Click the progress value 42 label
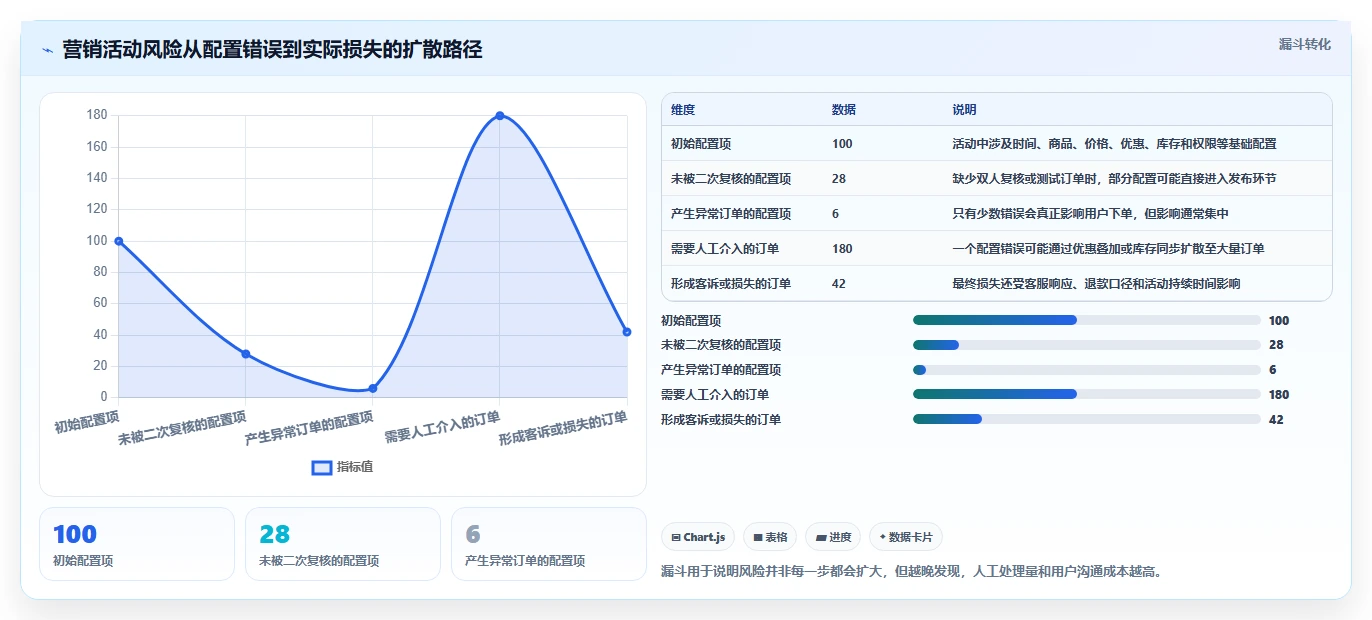The image size is (1372, 620). pyautogui.click(x=1276, y=420)
